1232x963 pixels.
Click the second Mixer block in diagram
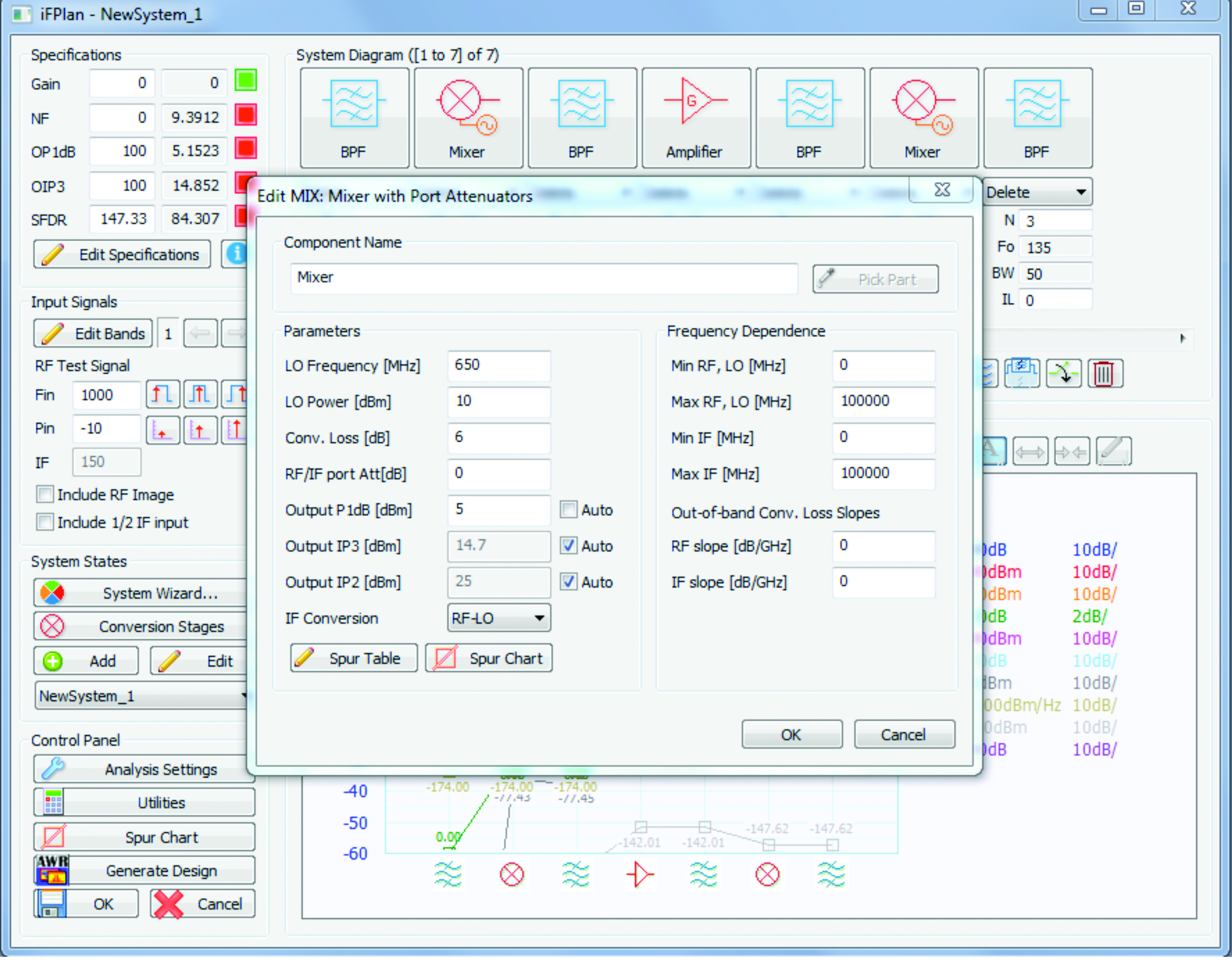[x=924, y=117]
